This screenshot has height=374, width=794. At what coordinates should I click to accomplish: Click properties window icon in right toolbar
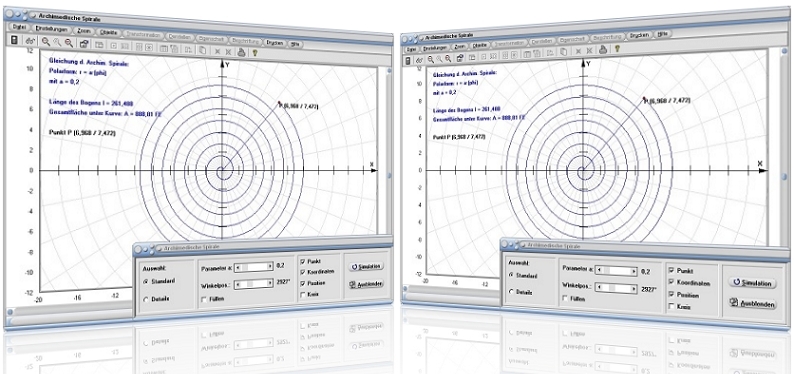pyautogui.click(x=459, y=58)
